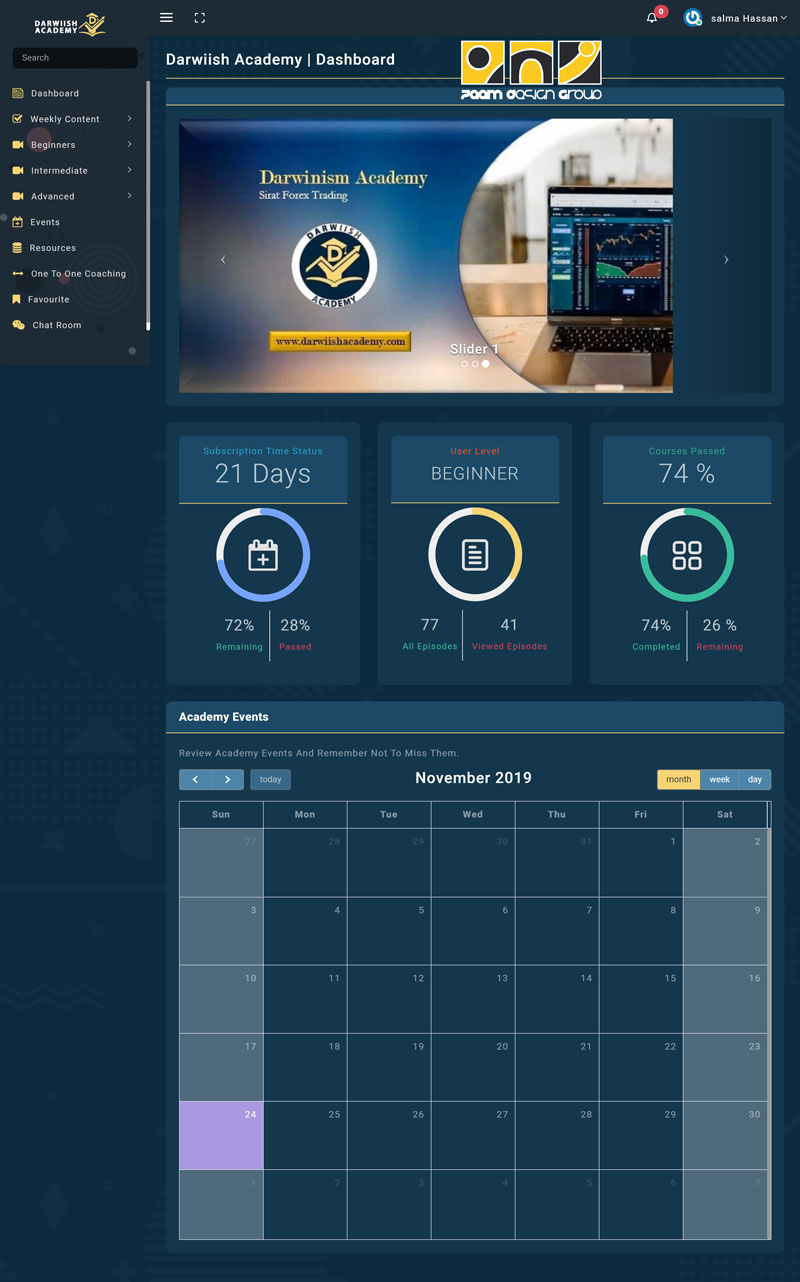Viewport: 800px width, 1282px height.
Task: Click the Beginners video icon
Action: click(18, 144)
